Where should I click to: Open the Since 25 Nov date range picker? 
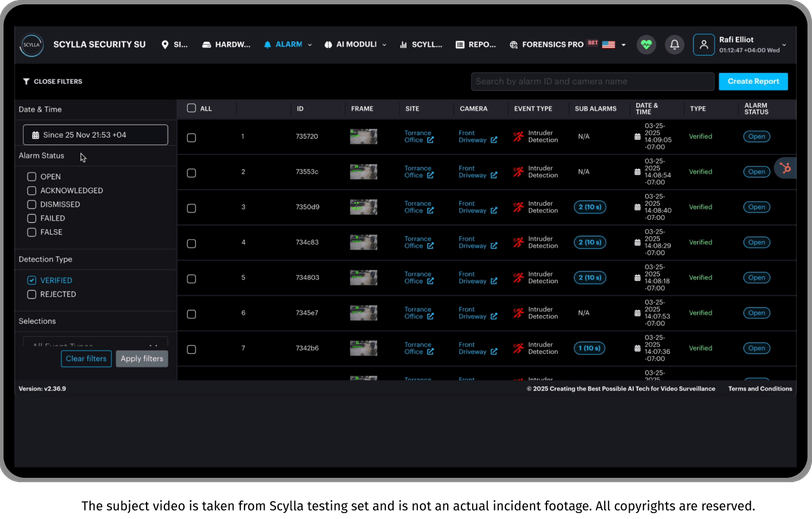(x=95, y=135)
